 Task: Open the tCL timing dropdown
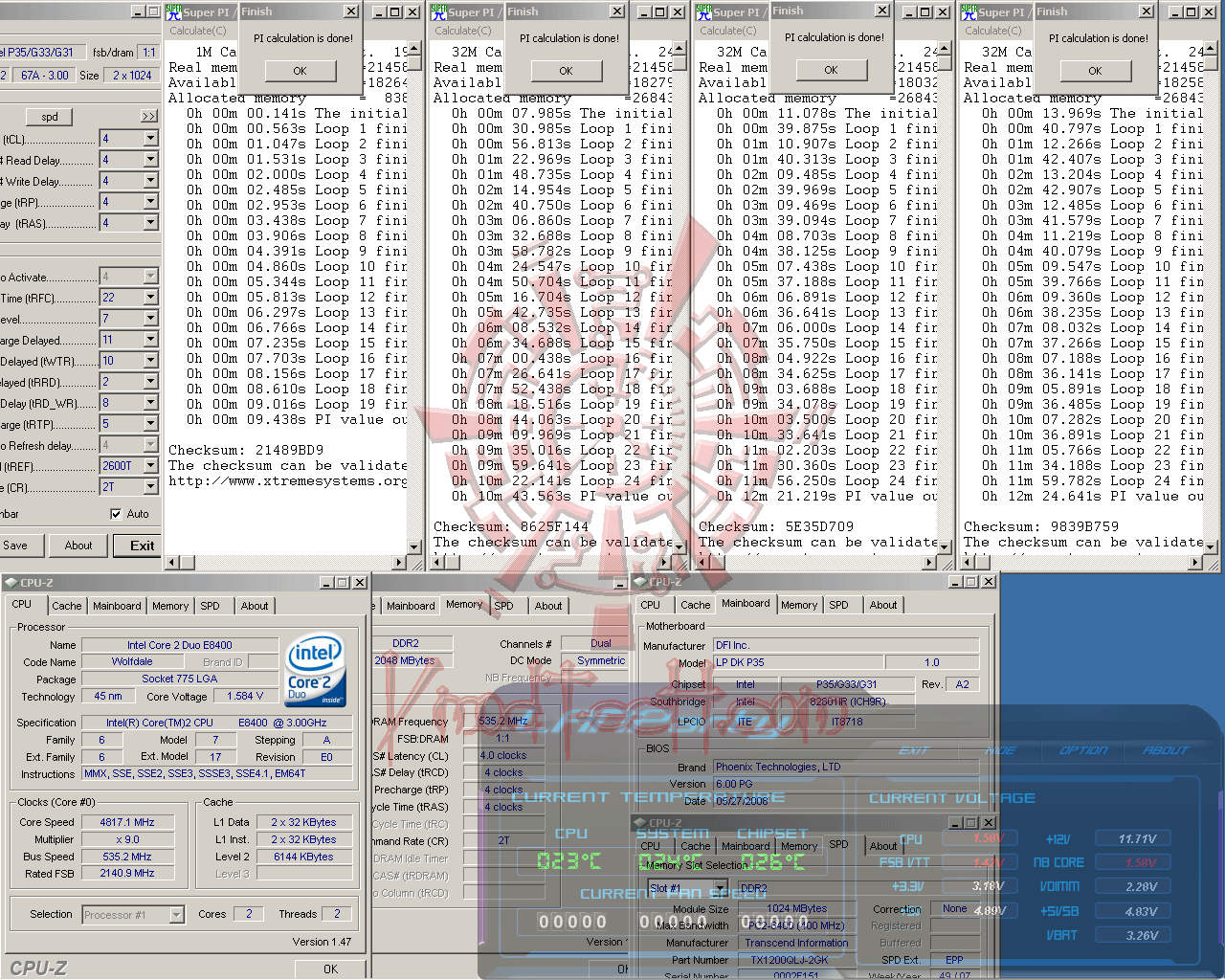coord(150,139)
